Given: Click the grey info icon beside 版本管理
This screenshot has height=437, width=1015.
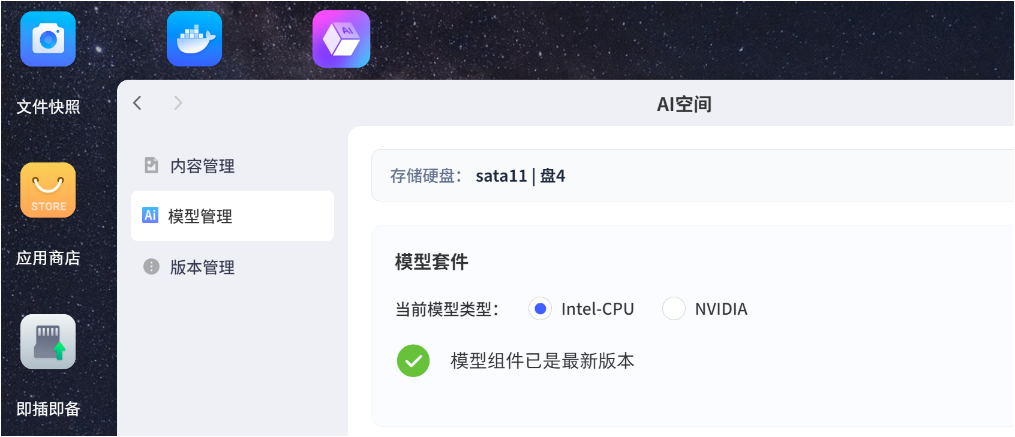Looking at the screenshot, I should (151, 267).
